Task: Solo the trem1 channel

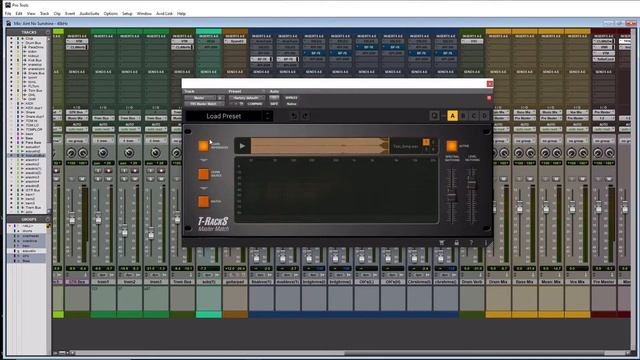Action: pos(98,179)
